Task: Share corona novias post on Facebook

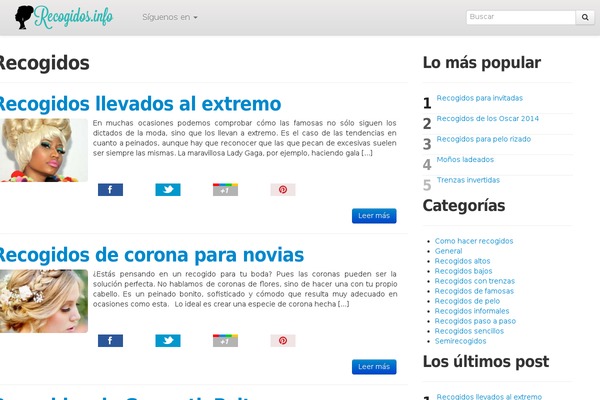Action: (110, 341)
